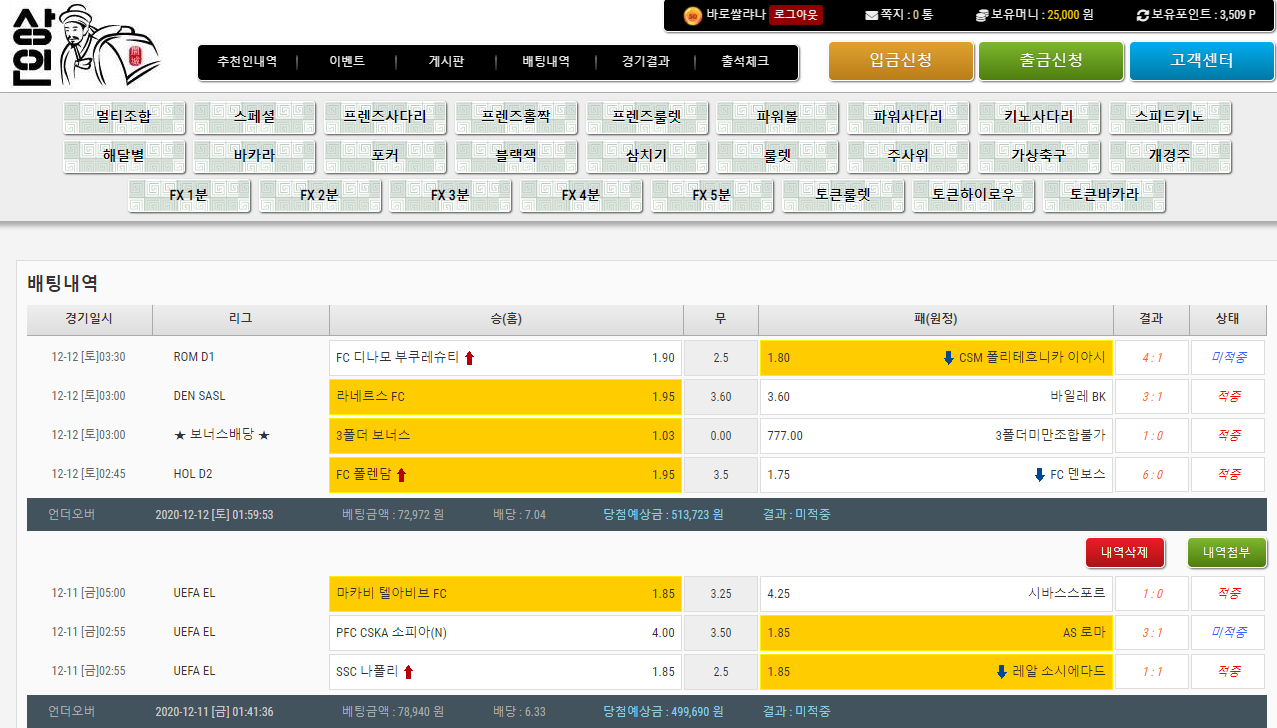The height and width of the screenshot is (728, 1277).
Task: Click the user level badge beside 바로쌀랴나
Action: pos(691,15)
